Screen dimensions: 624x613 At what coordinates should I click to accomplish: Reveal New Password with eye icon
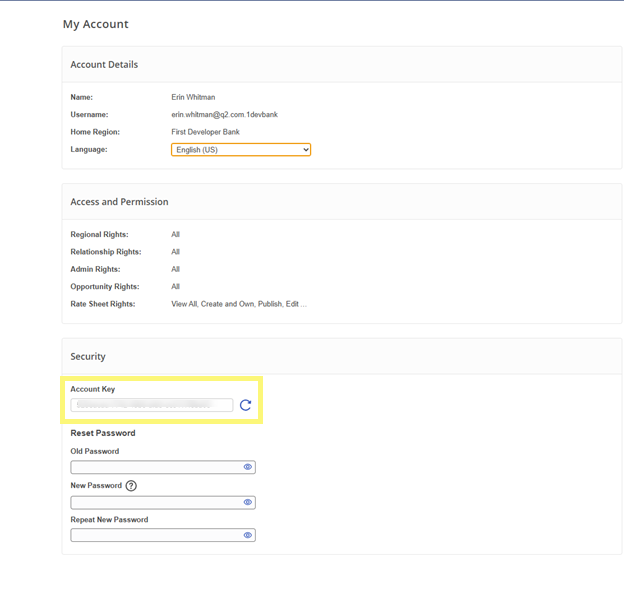tap(248, 502)
